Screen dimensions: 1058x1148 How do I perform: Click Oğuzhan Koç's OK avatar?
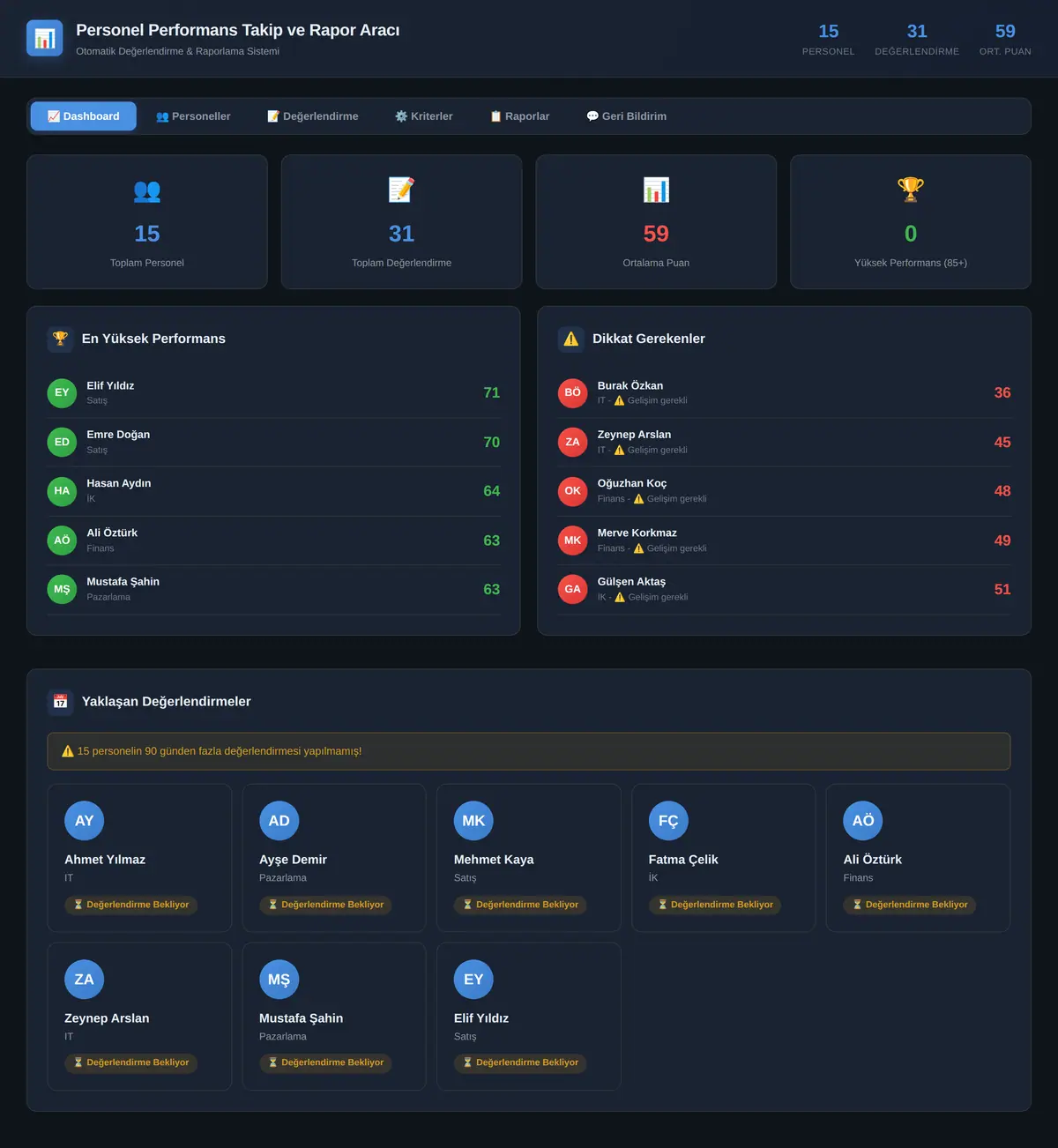pos(573,491)
